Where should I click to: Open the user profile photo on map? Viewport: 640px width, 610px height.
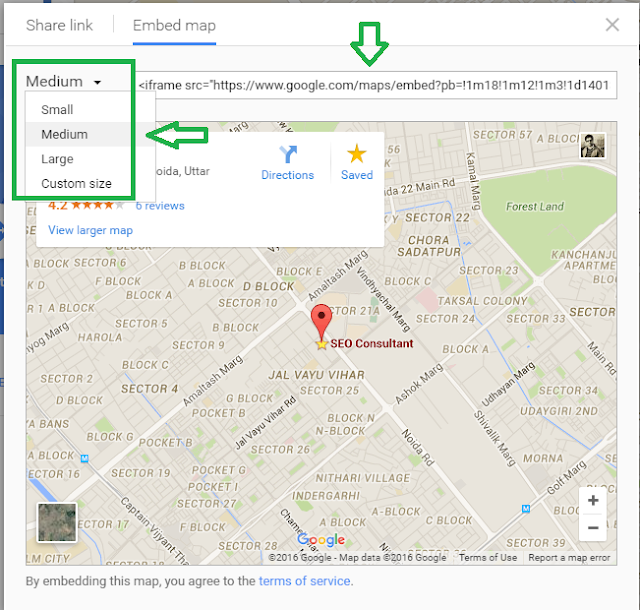click(x=593, y=145)
